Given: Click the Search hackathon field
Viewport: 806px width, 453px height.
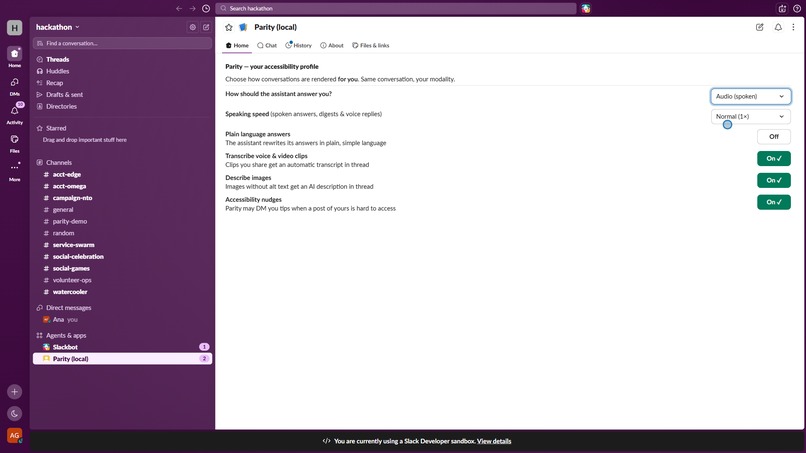Looking at the screenshot, I should (x=396, y=8).
